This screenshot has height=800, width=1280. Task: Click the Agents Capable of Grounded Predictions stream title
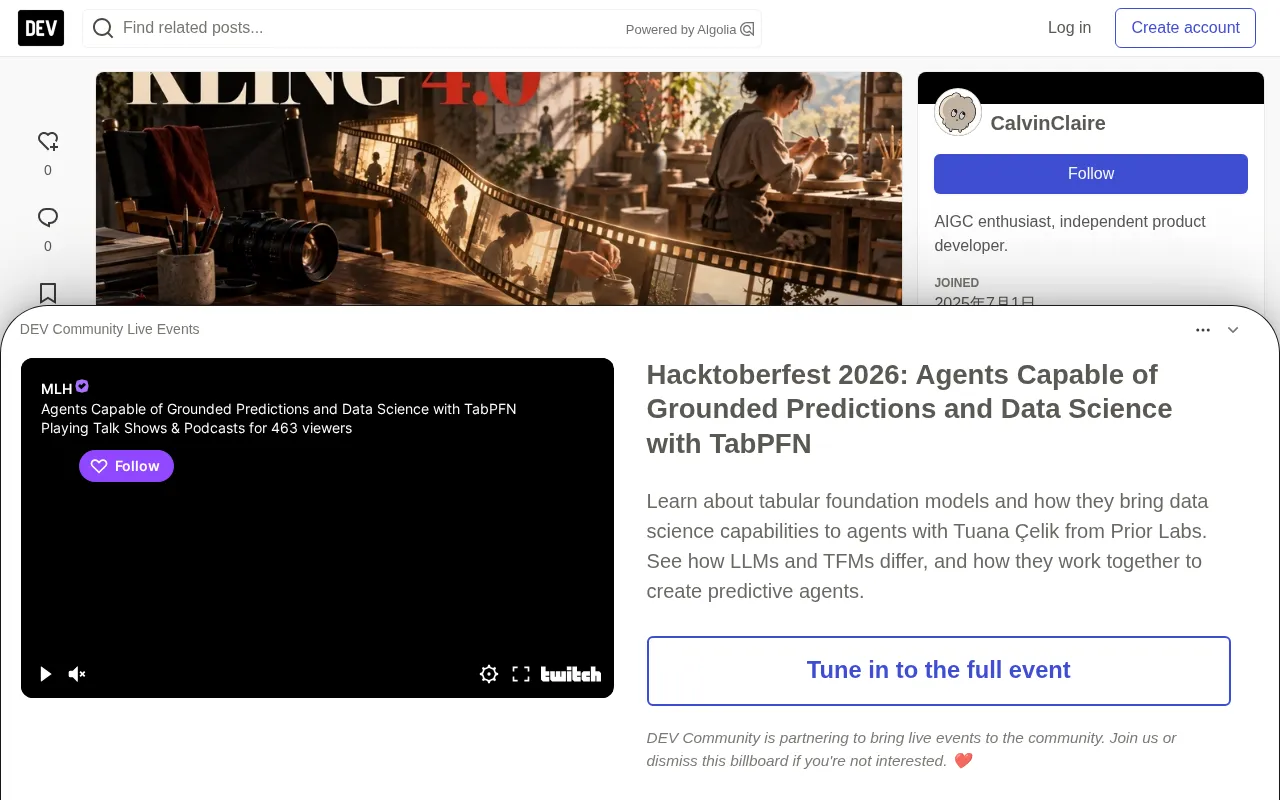pos(279,409)
